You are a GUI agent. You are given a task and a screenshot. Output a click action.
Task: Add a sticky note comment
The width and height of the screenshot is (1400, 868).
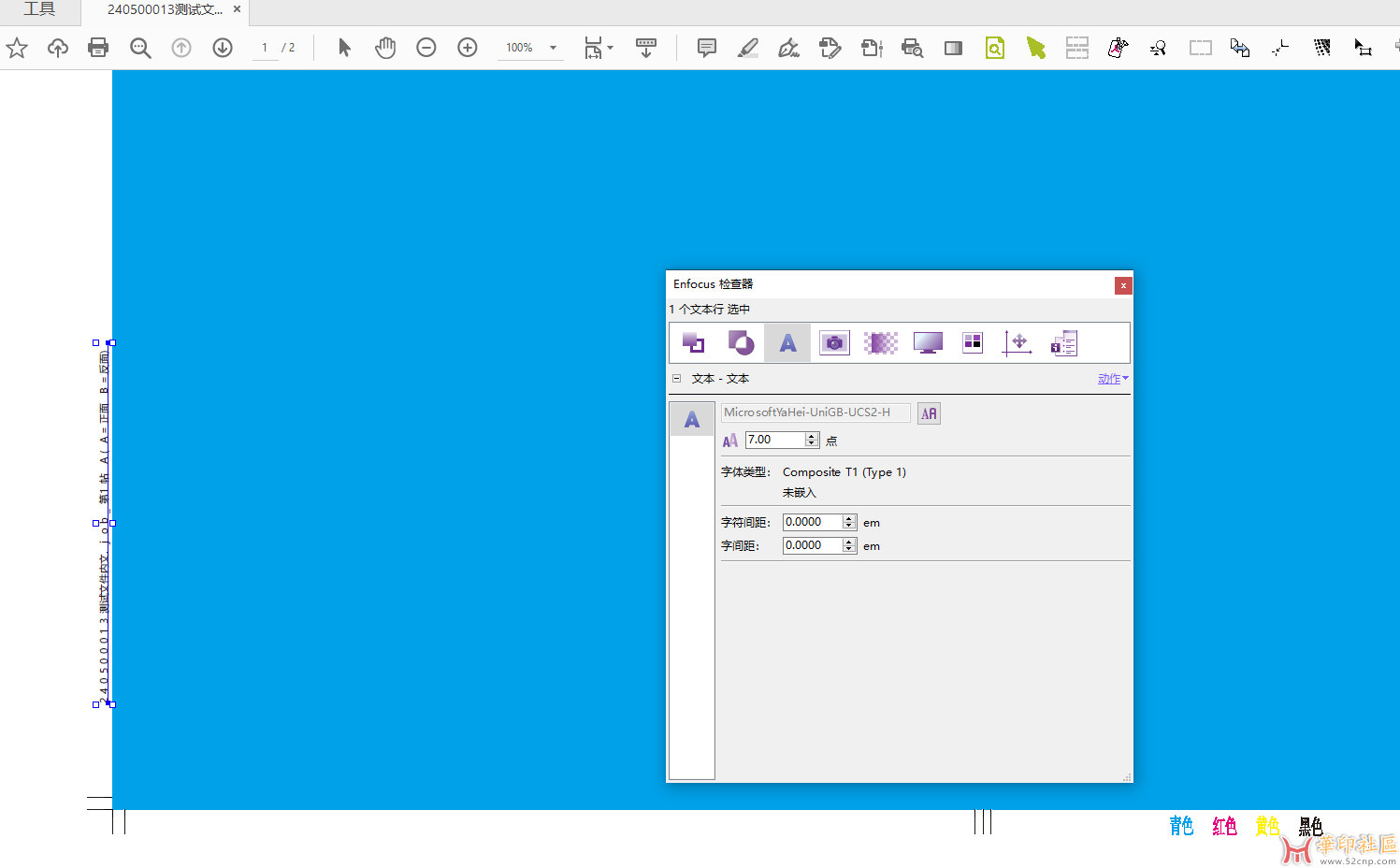click(x=707, y=48)
